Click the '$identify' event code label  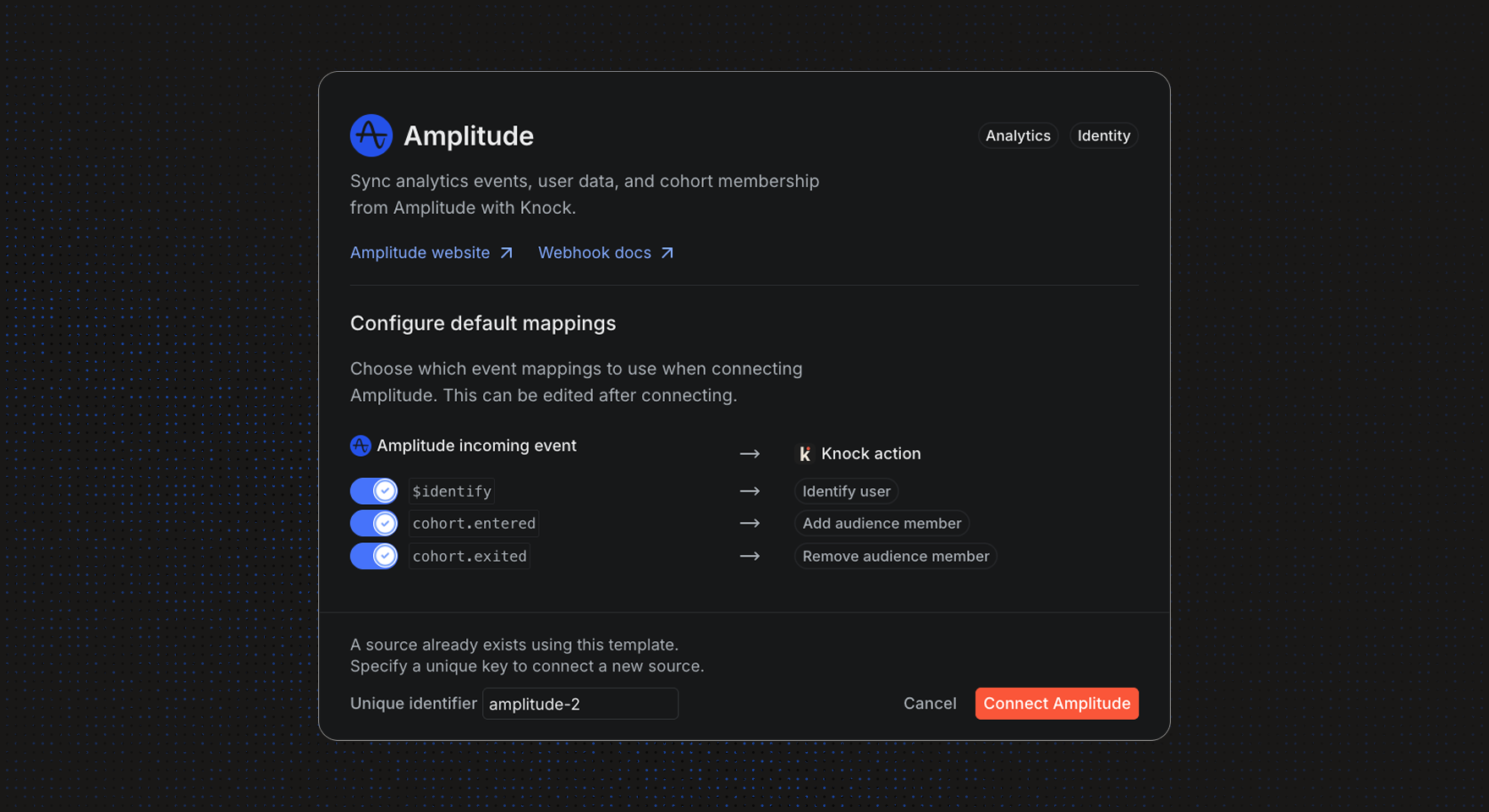[x=452, y=491]
